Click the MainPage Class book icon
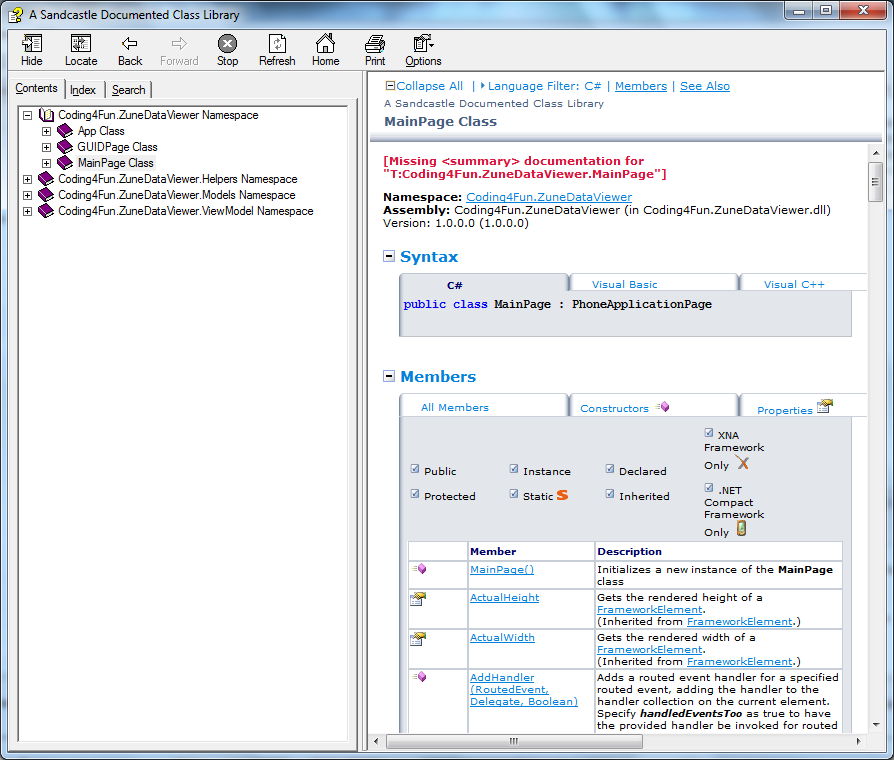The height and width of the screenshot is (760, 894). point(65,163)
